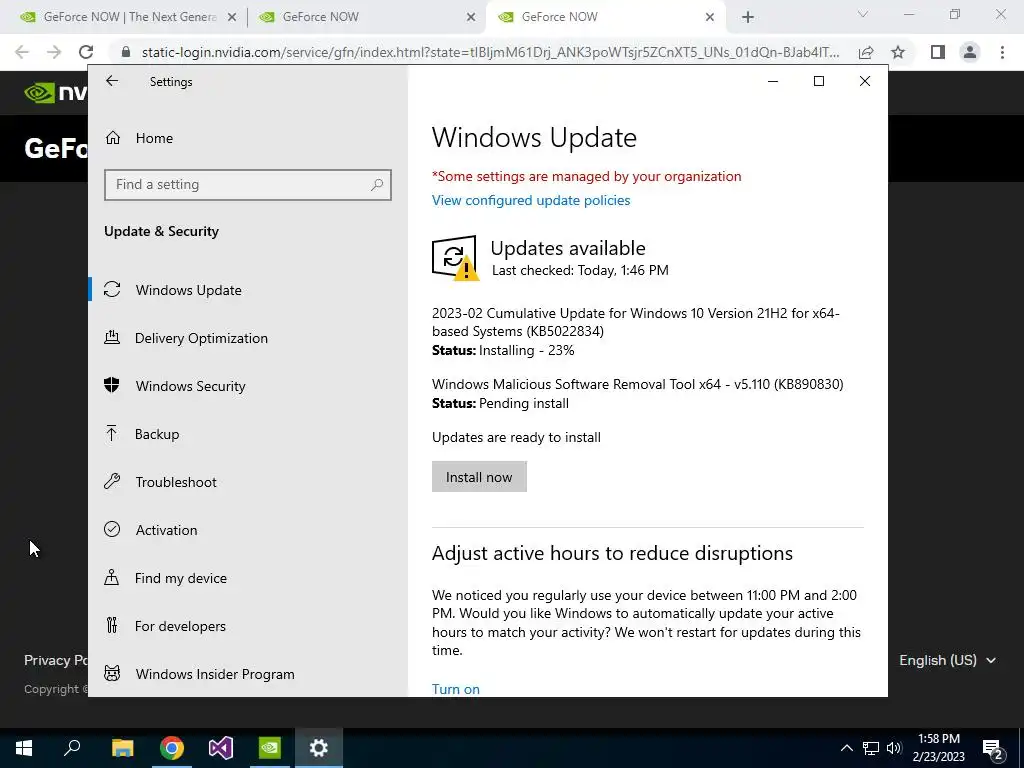Click Chrome's back navigation arrow
Image resolution: width=1024 pixels, height=768 pixels.
click(x=22, y=52)
